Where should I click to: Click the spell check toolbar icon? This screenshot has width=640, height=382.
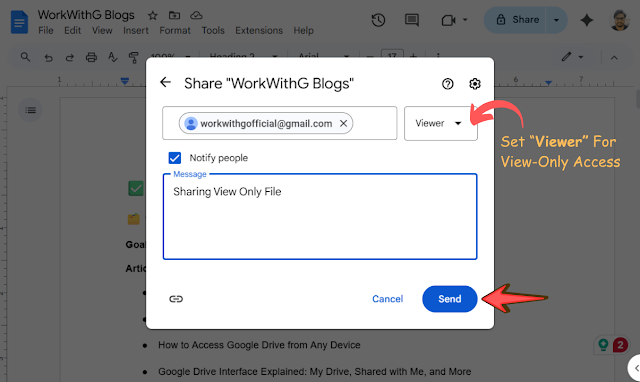[113, 57]
